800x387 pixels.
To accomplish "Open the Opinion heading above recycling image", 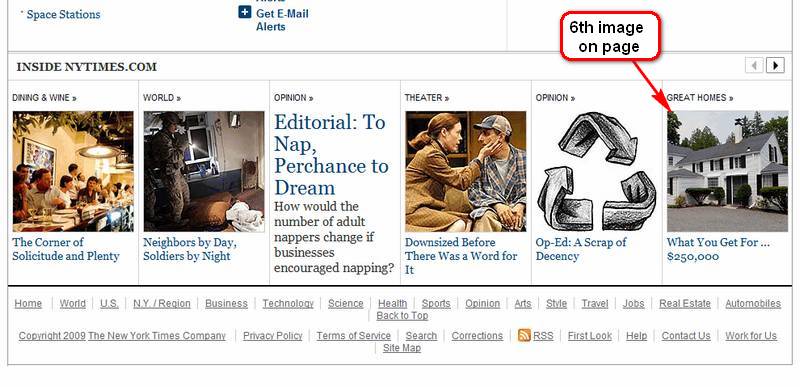I will point(555,98).
